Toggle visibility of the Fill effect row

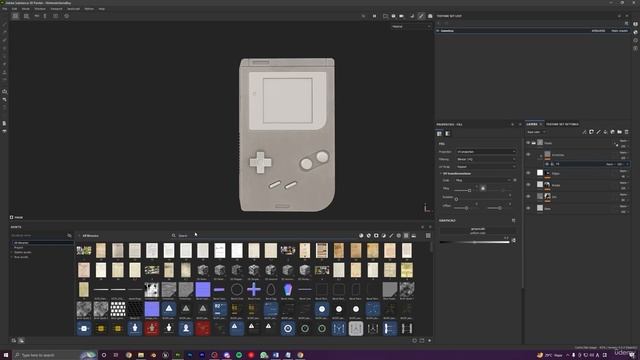[x=547, y=164]
